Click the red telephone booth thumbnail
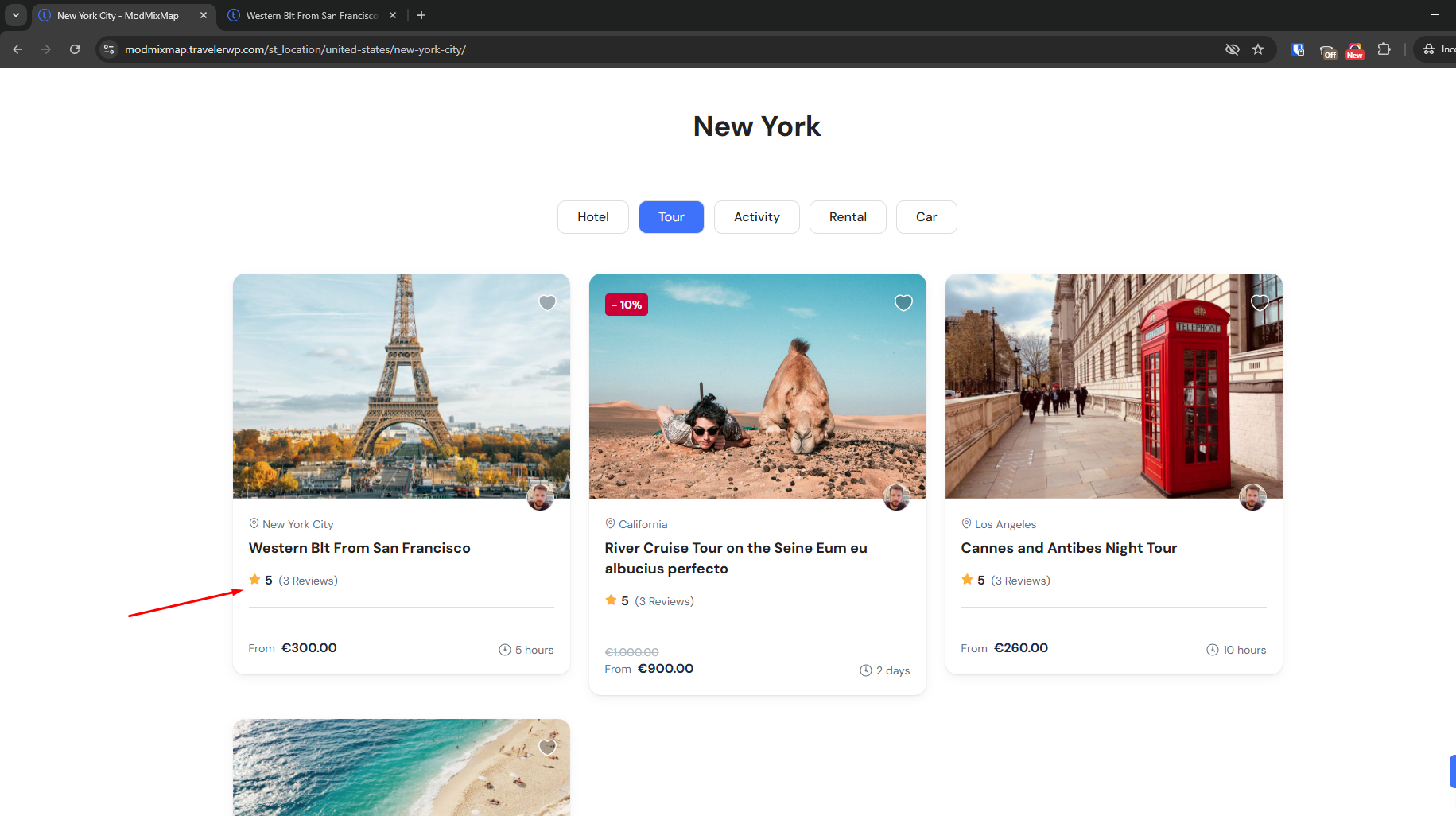 [x=1114, y=386]
